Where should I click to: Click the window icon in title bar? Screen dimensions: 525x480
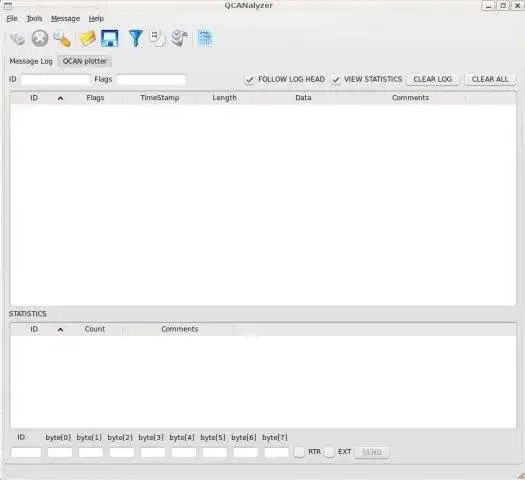7,6
